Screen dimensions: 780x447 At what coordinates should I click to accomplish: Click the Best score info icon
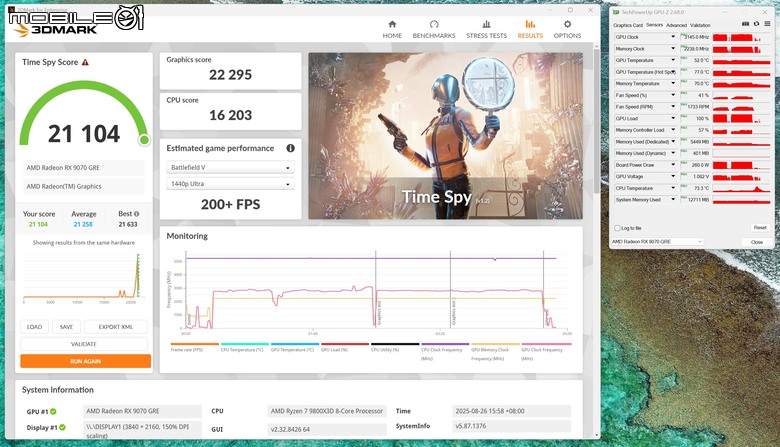coord(136,214)
